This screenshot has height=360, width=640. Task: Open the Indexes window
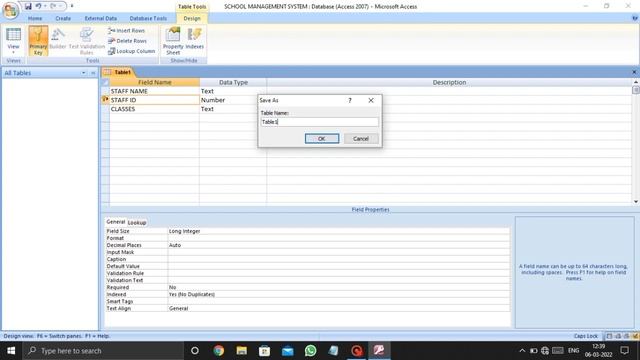click(x=195, y=39)
